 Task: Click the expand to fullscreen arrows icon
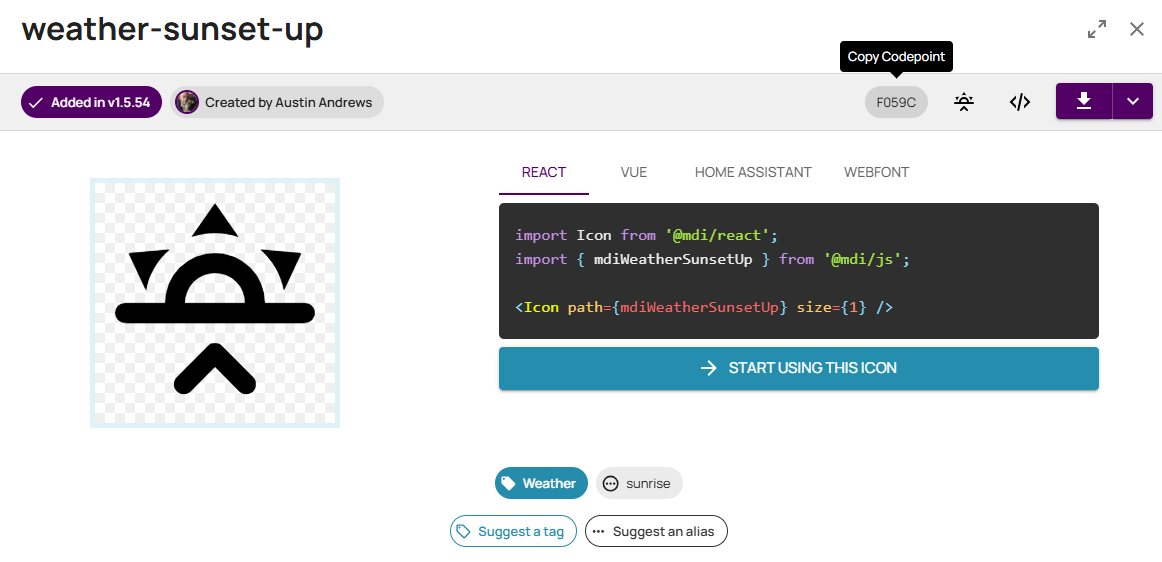(x=1097, y=29)
